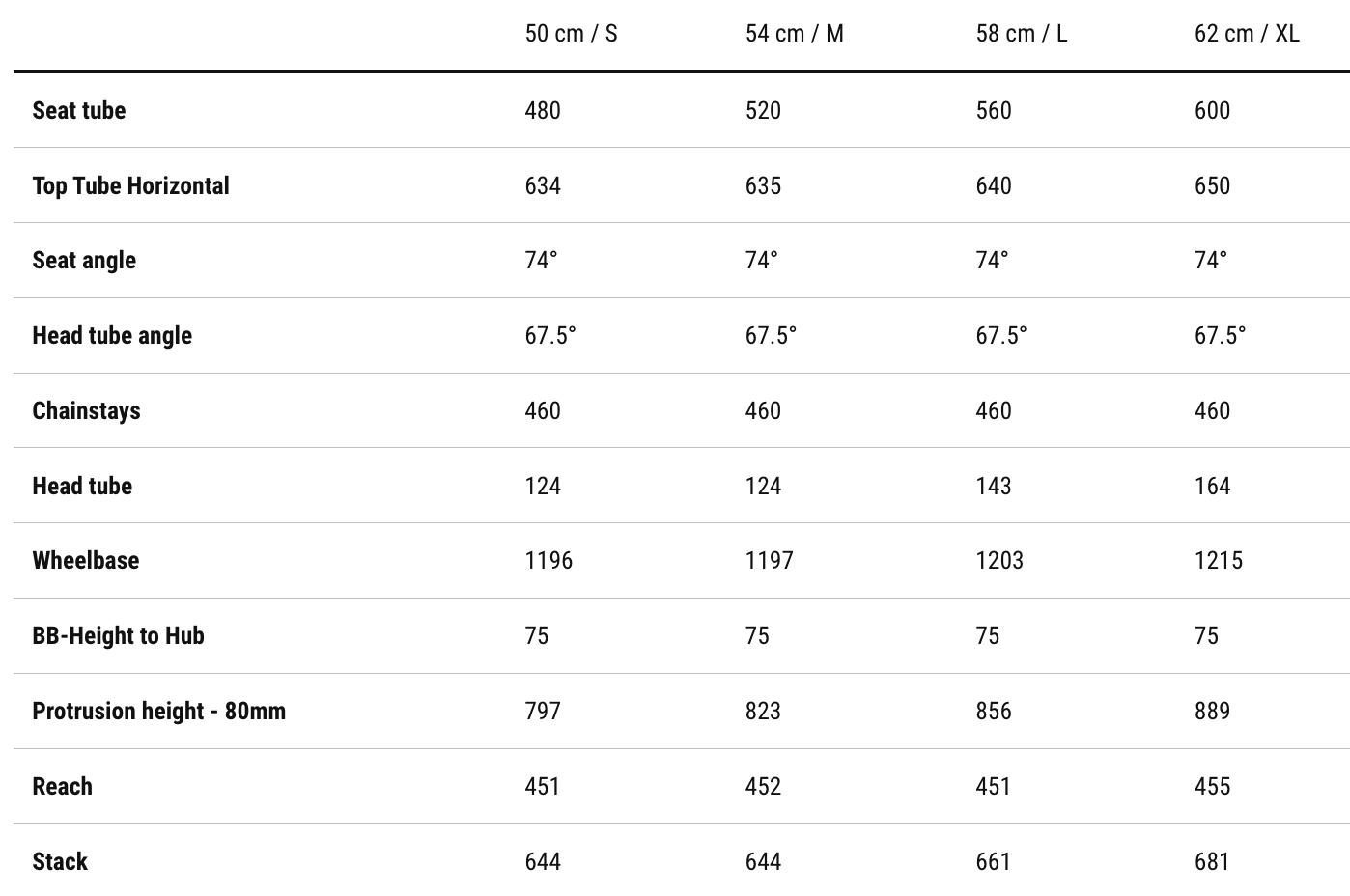Click the 58 cm / L column header
Screen dimensions: 1350x896
[1021, 34]
